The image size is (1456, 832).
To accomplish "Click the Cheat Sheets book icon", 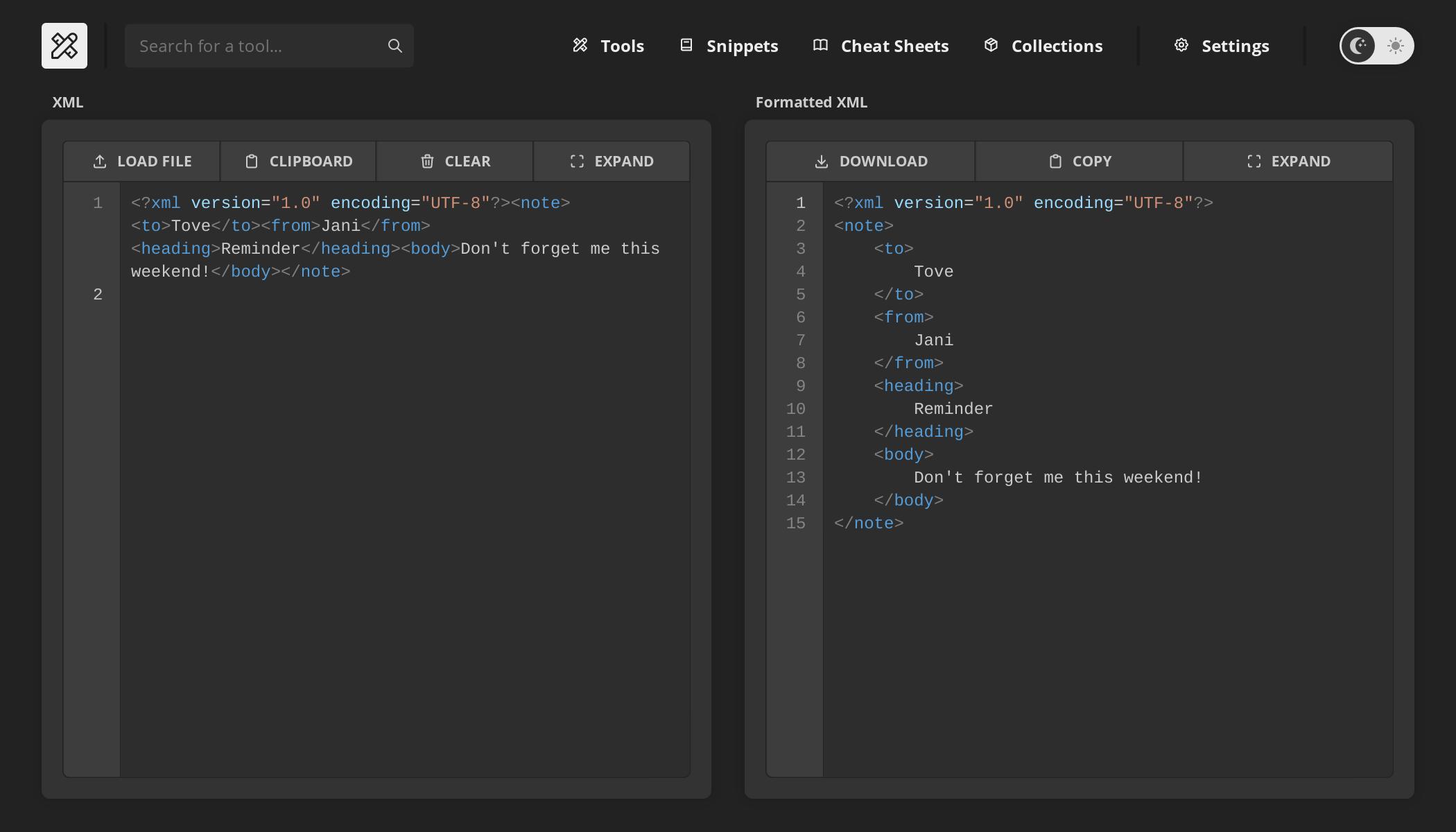I will 820,45.
